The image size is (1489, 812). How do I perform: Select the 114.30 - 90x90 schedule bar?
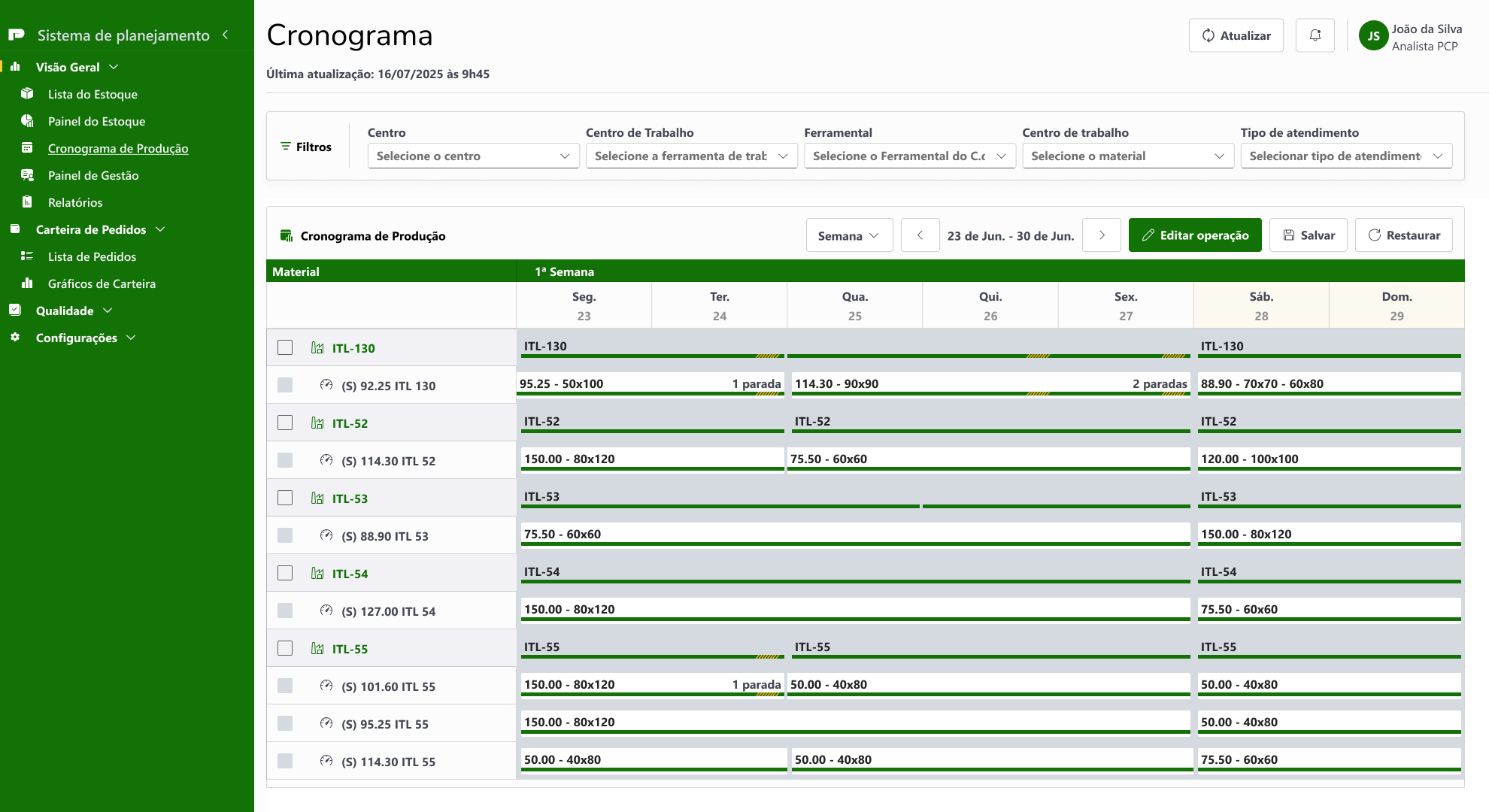[x=990, y=384]
